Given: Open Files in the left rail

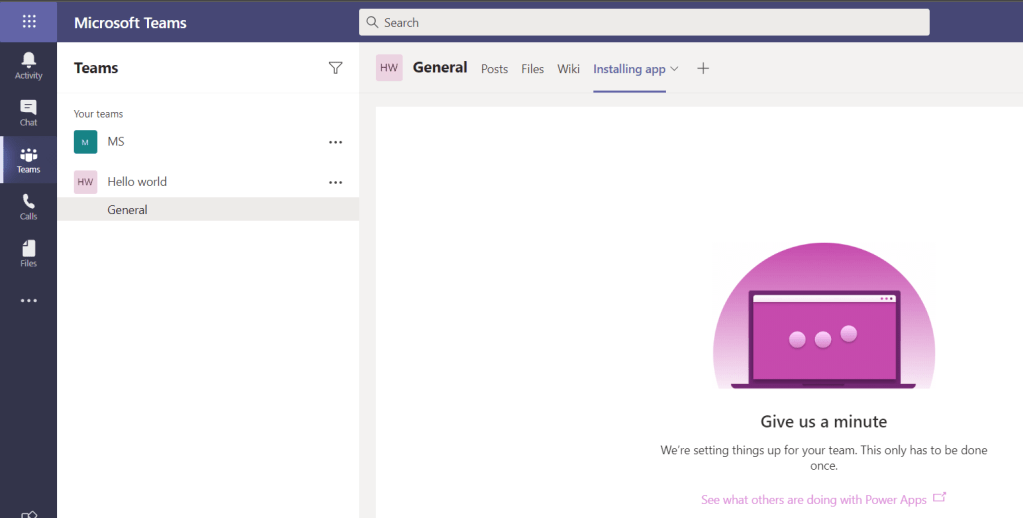Looking at the screenshot, I should pyautogui.click(x=28, y=253).
